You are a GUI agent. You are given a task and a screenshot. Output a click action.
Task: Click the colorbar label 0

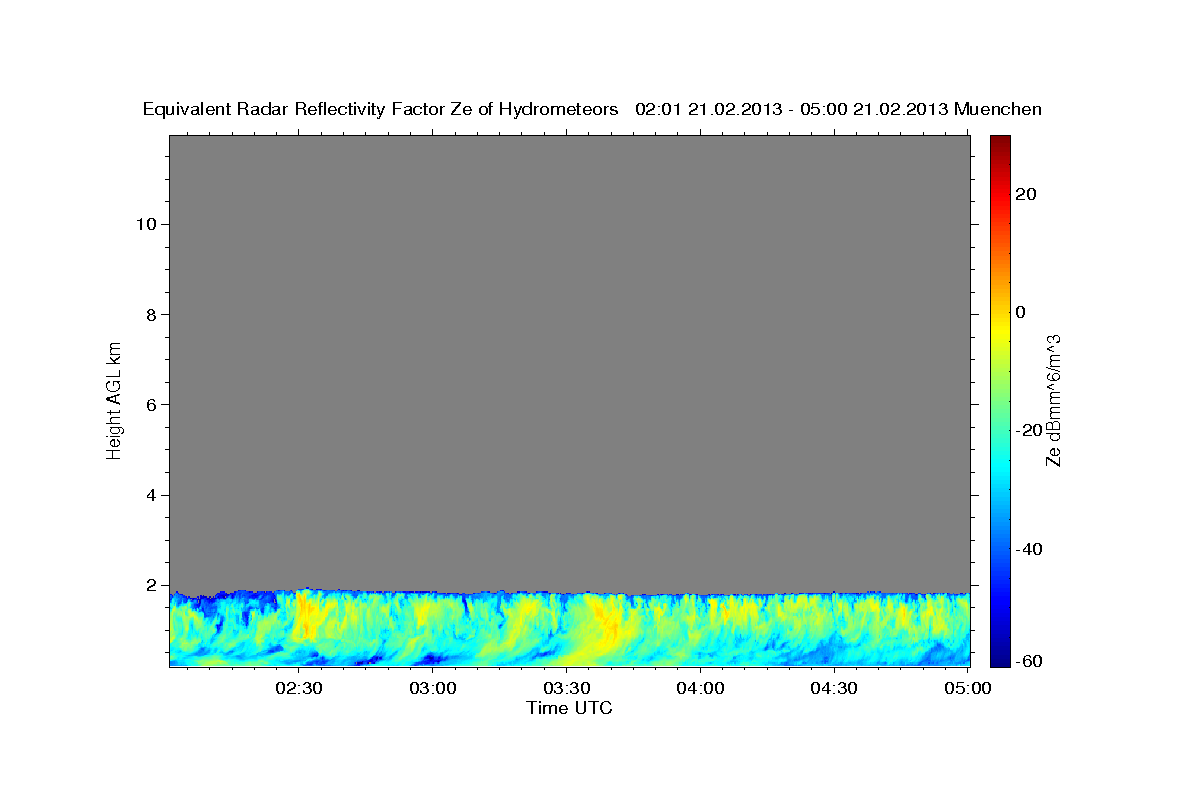1020,312
